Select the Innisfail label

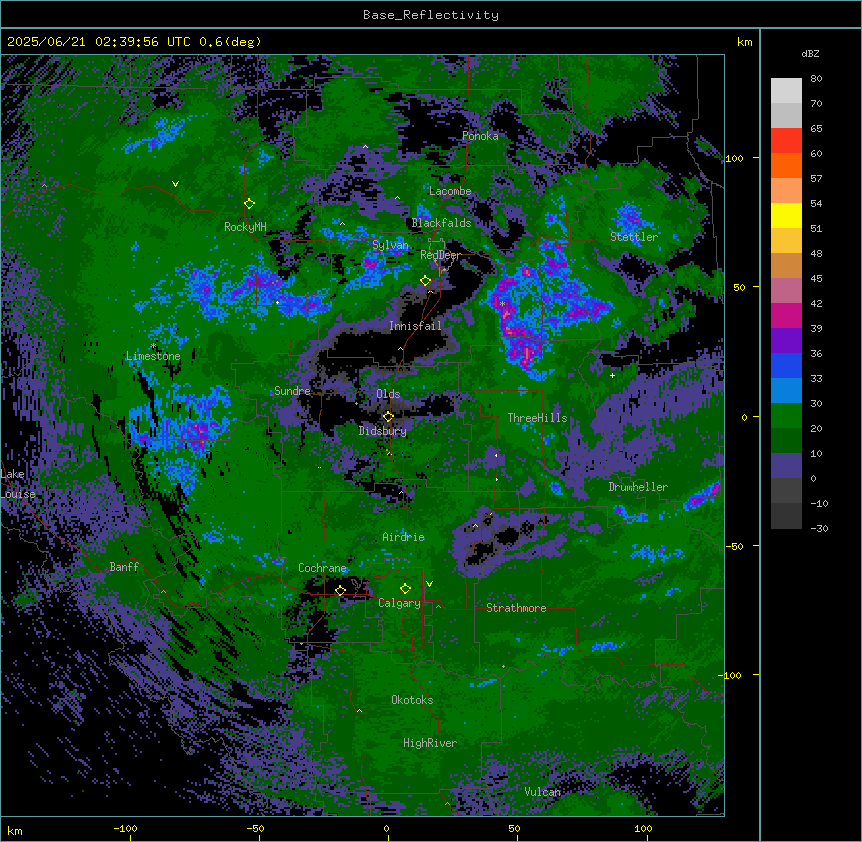[x=415, y=326]
